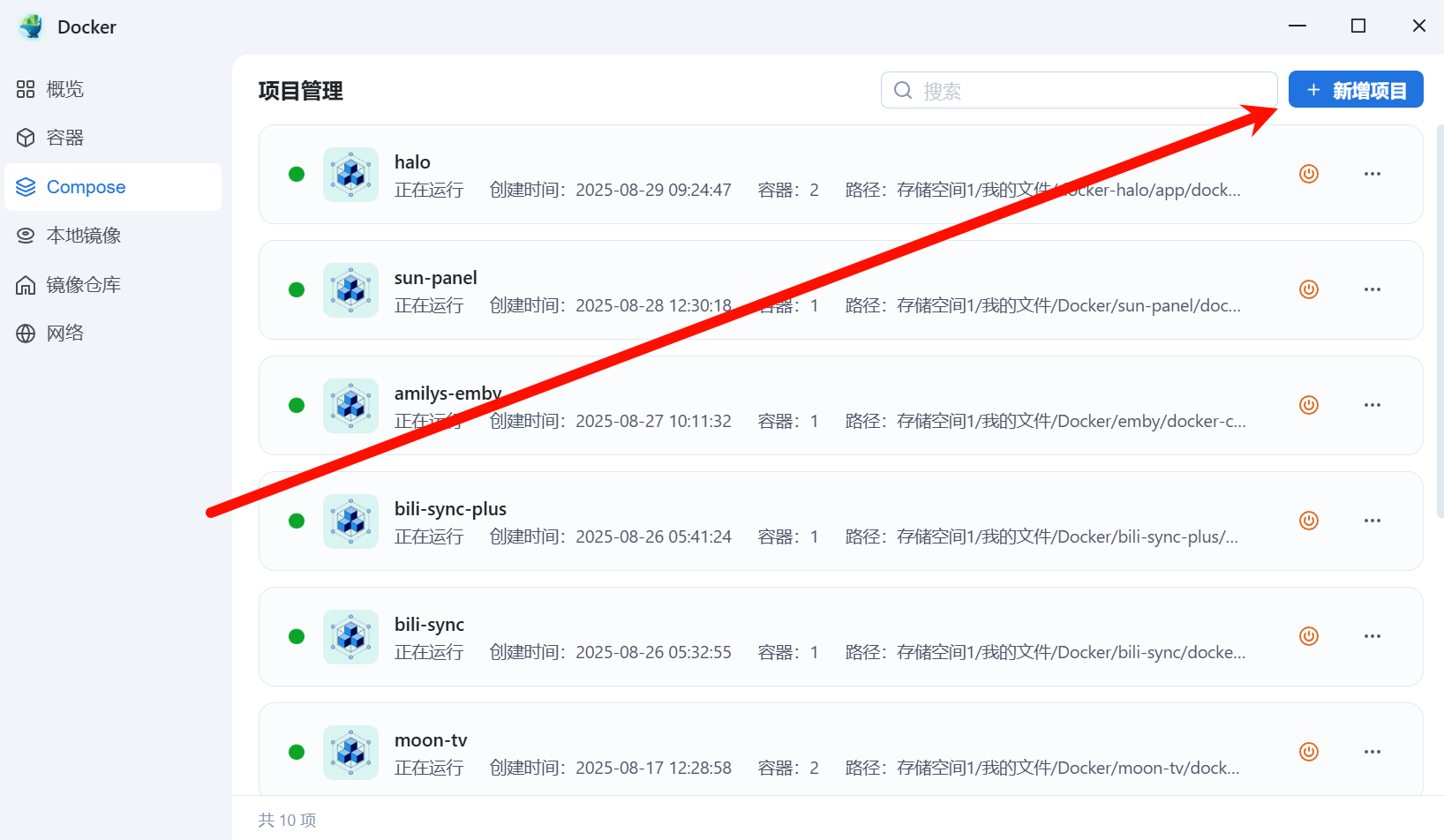This screenshot has height=840, width=1444.
Task: Open the amilys-emby project name
Action: 447,394
